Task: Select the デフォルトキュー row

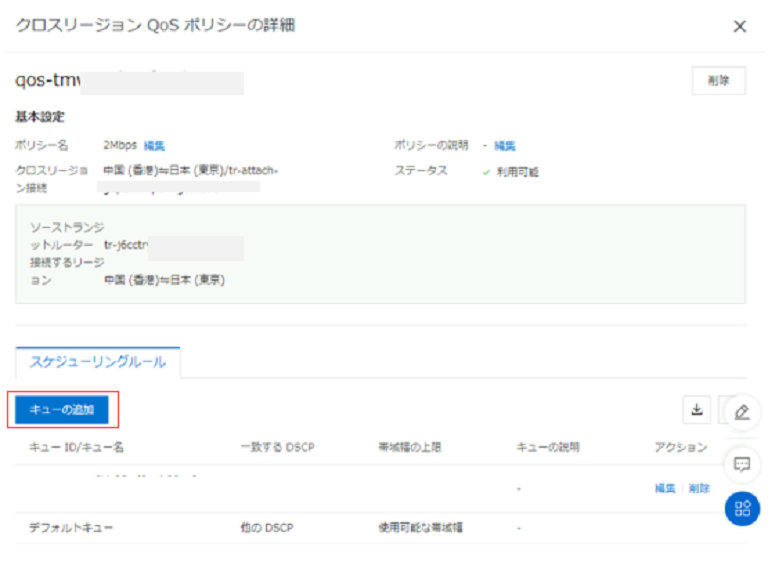Action: [x=70, y=527]
